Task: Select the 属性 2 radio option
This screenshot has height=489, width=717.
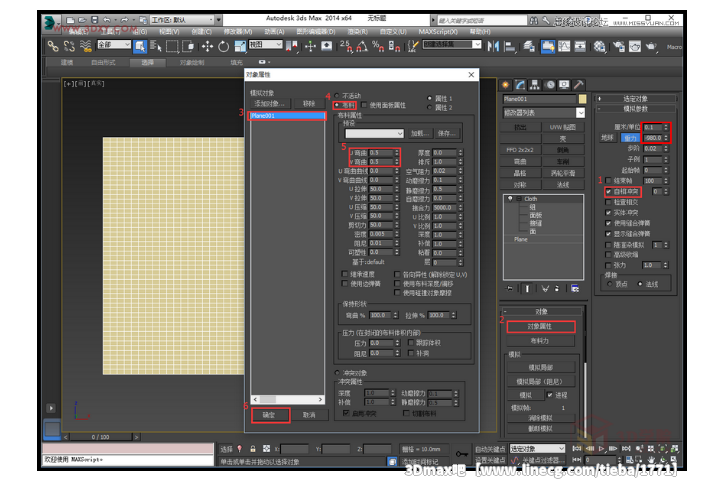Action: [x=429, y=107]
